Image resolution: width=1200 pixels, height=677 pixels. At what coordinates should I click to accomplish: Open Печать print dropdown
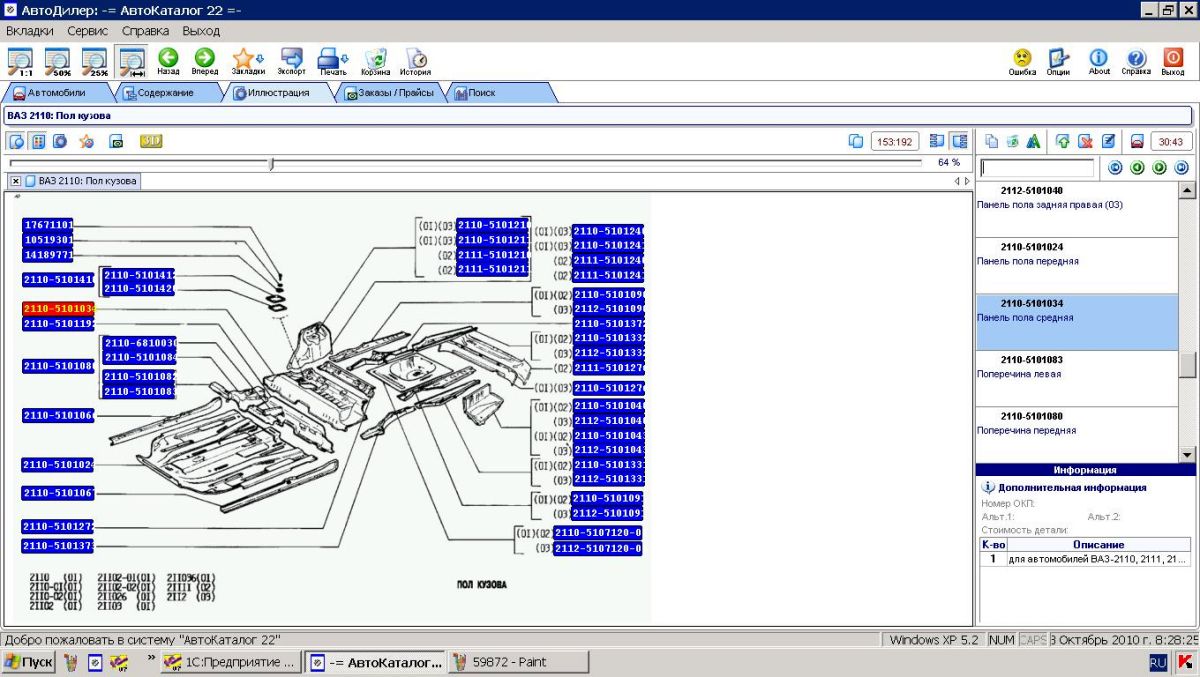point(332,61)
